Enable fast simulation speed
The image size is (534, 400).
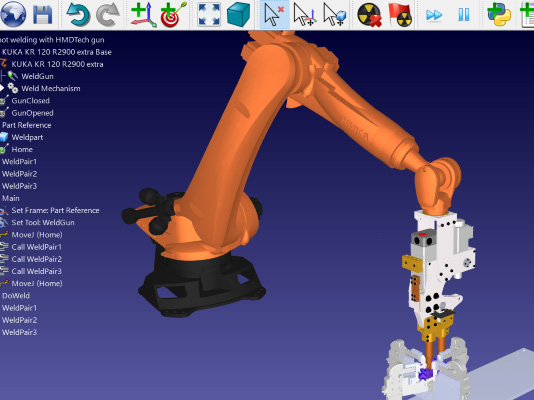[434, 15]
